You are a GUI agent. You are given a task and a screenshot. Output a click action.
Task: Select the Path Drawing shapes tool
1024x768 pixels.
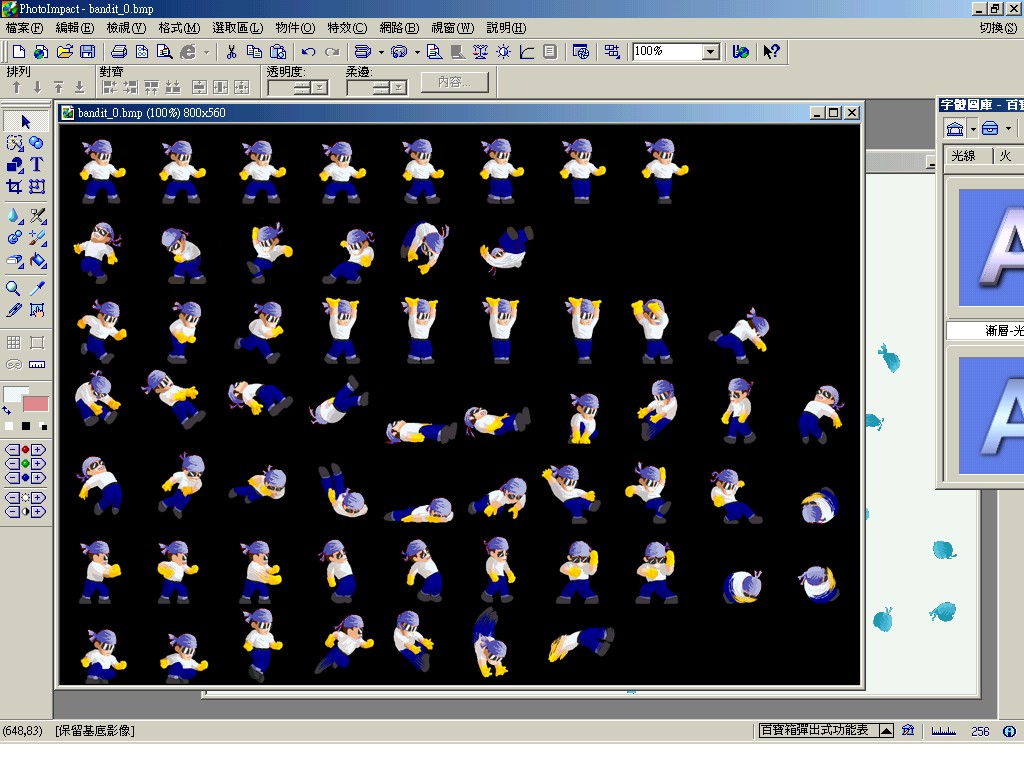click(14, 165)
